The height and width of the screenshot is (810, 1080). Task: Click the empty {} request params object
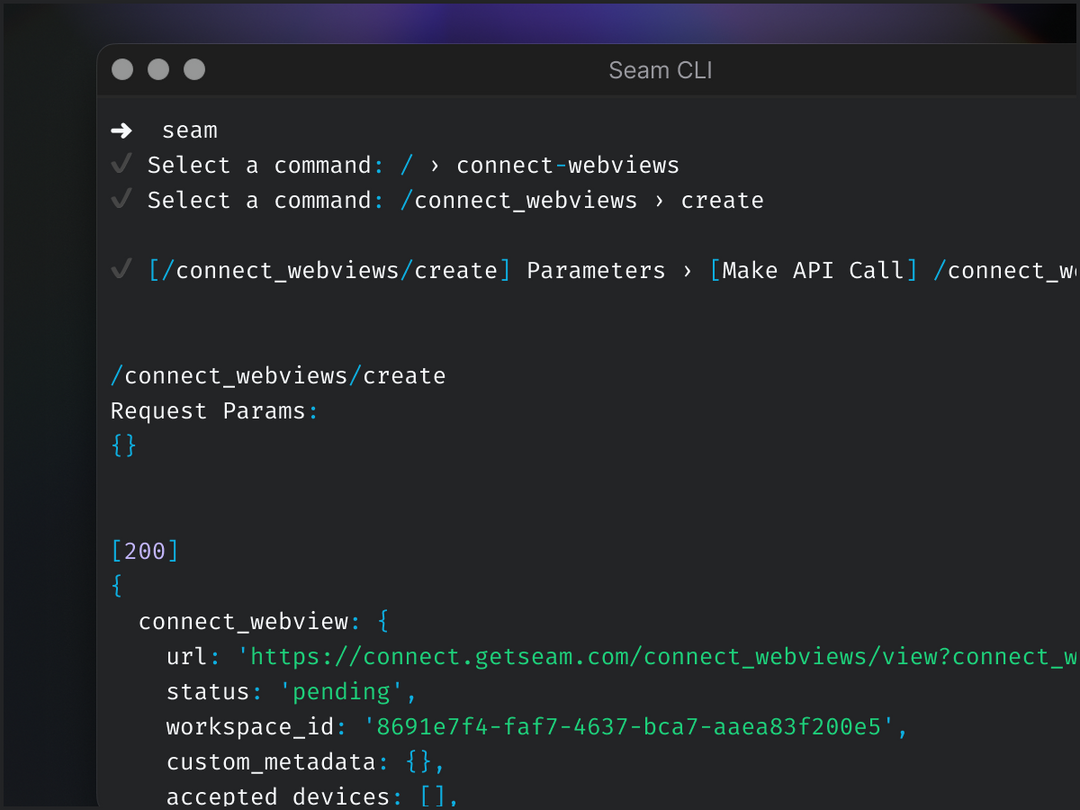click(x=124, y=446)
